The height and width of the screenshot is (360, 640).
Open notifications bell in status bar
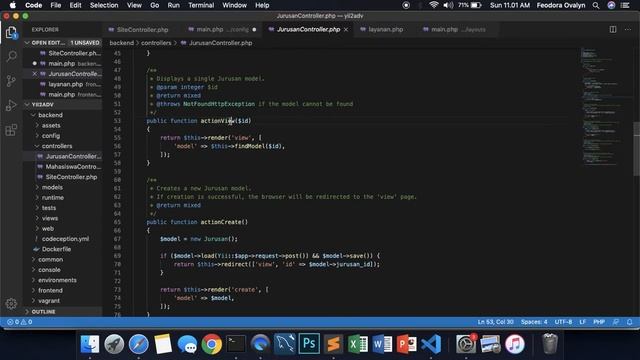(x=629, y=322)
